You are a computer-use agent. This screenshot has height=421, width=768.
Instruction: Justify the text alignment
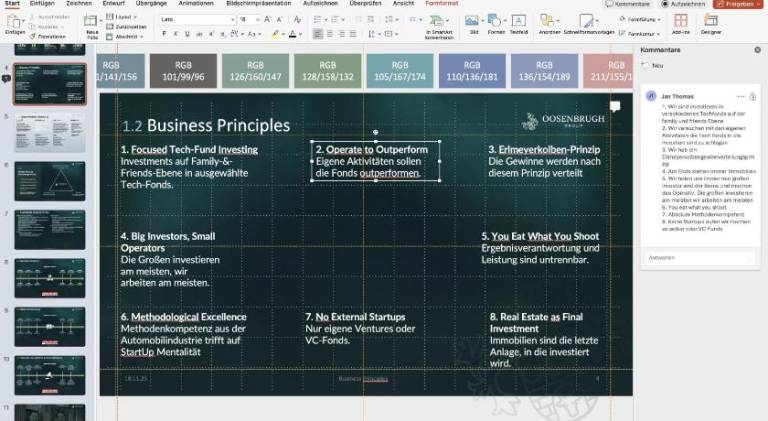pos(353,34)
